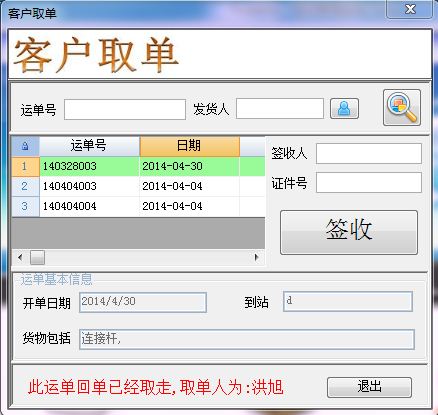Select row with waybill 140328003
The width and height of the screenshot is (438, 415).
pos(138,166)
